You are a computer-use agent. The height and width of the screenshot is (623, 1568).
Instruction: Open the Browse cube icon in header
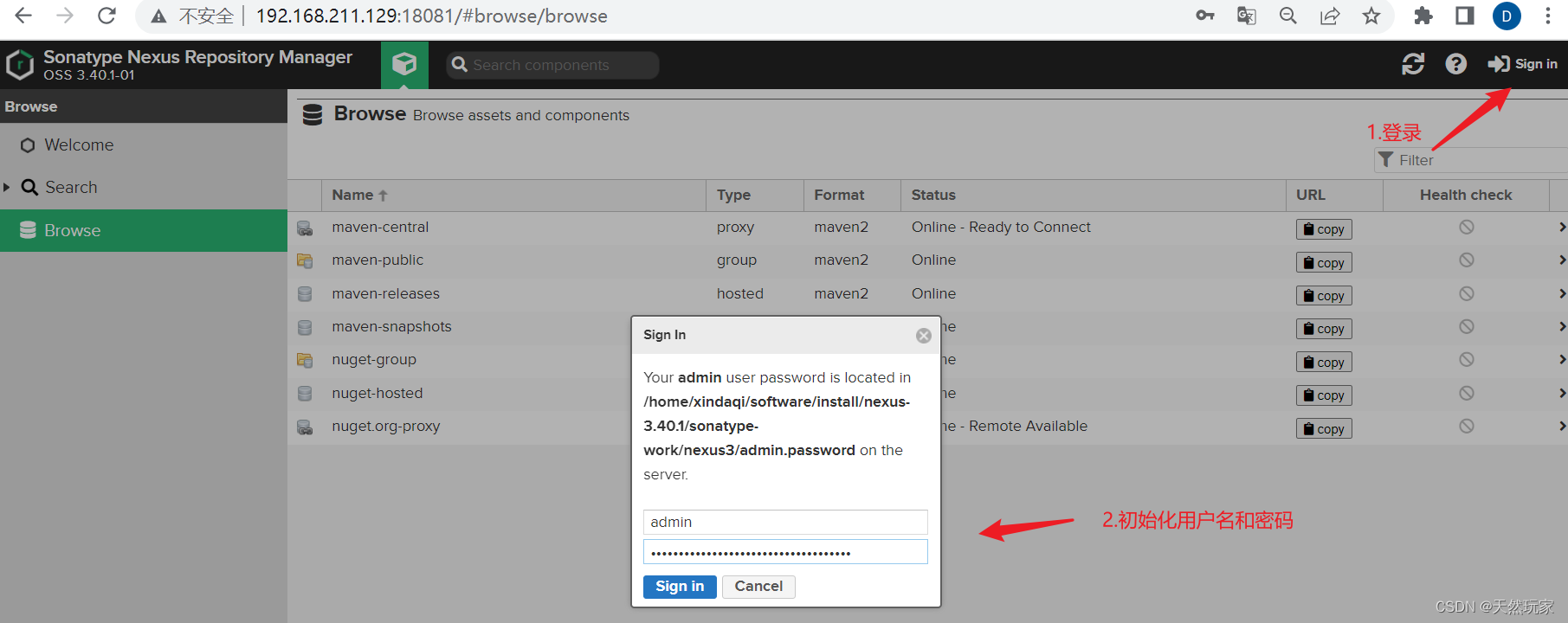point(404,64)
